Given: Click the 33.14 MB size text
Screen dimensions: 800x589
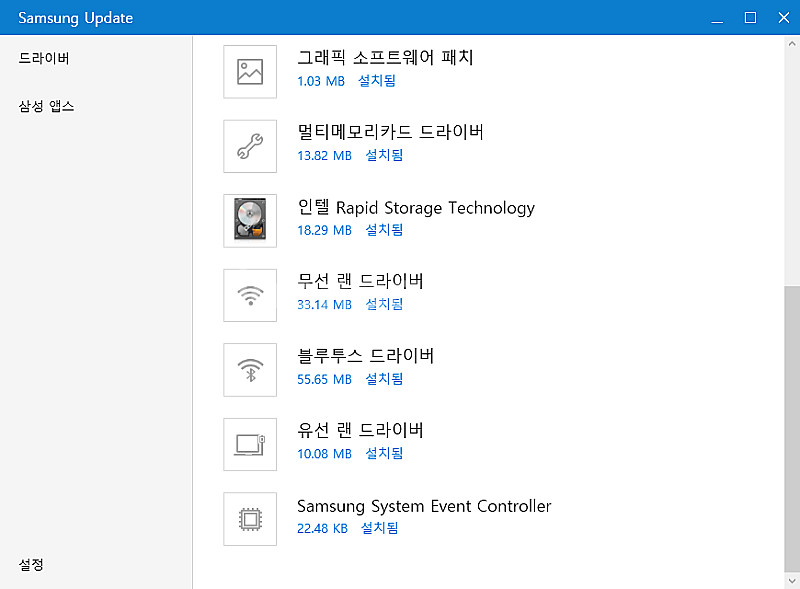Looking at the screenshot, I should coord(325,305).
